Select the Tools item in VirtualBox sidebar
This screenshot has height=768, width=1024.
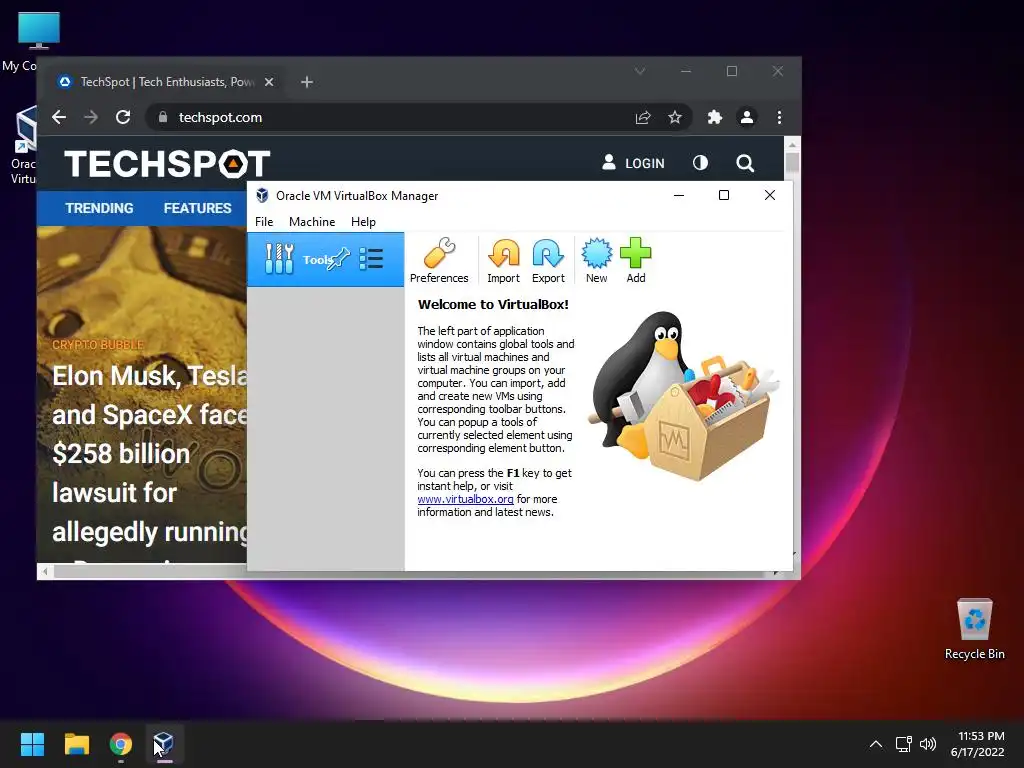(x=325, y=259)
